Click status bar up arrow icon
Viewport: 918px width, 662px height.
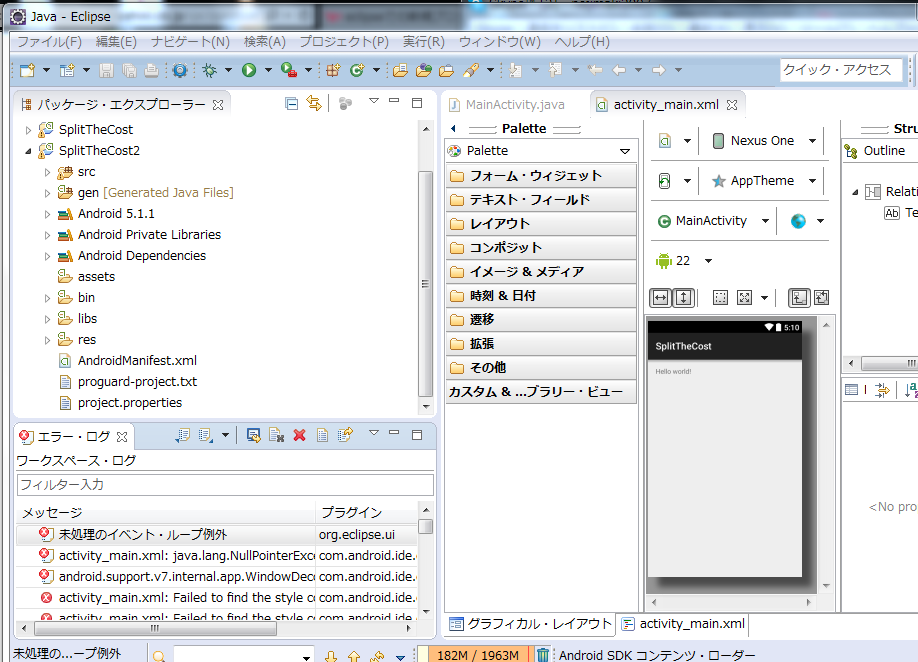(354, 657)
